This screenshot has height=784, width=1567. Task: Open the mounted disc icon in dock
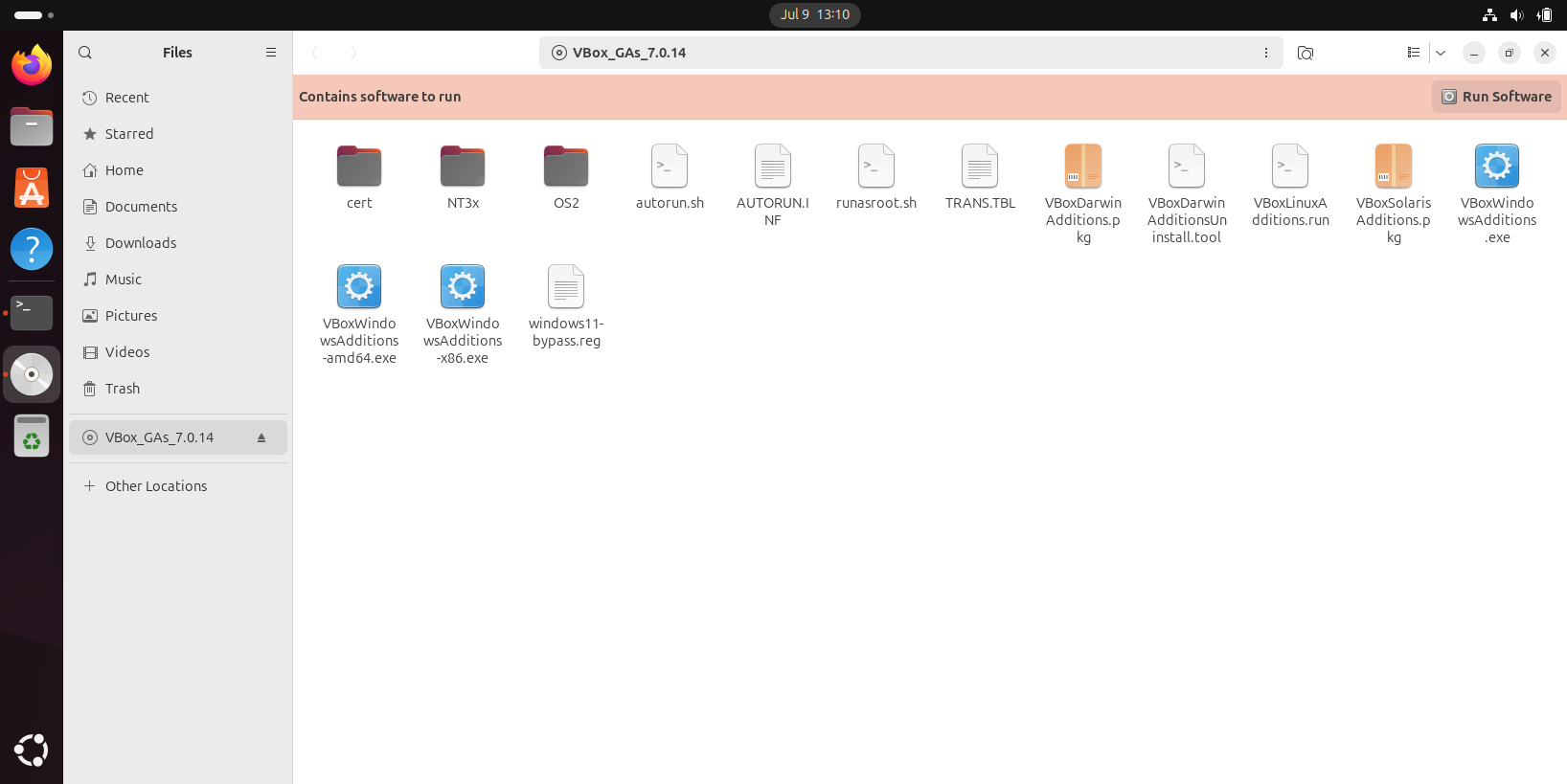tap(32, 374)
